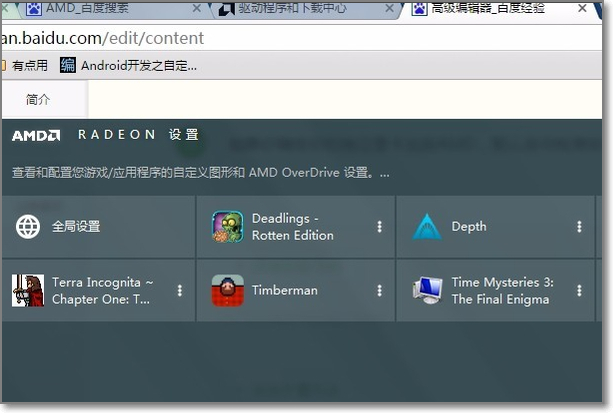Open the Deadlings - Rotten Edition profile
613x413 pixels.
pyautogui.click(x=296, y=226)
